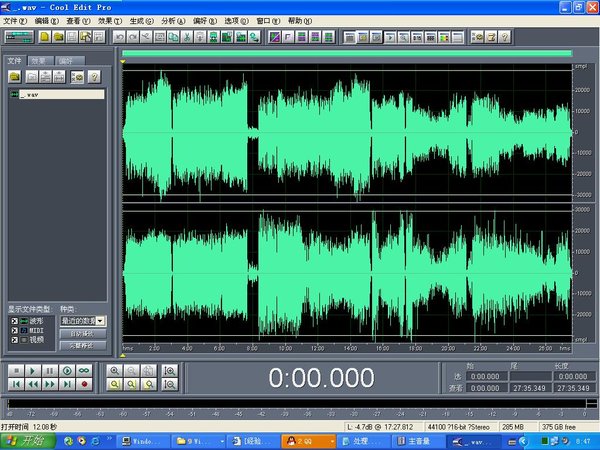Open the 种类 sort dropdown
This screenshot has width=600, height=450.
[100, 320]
